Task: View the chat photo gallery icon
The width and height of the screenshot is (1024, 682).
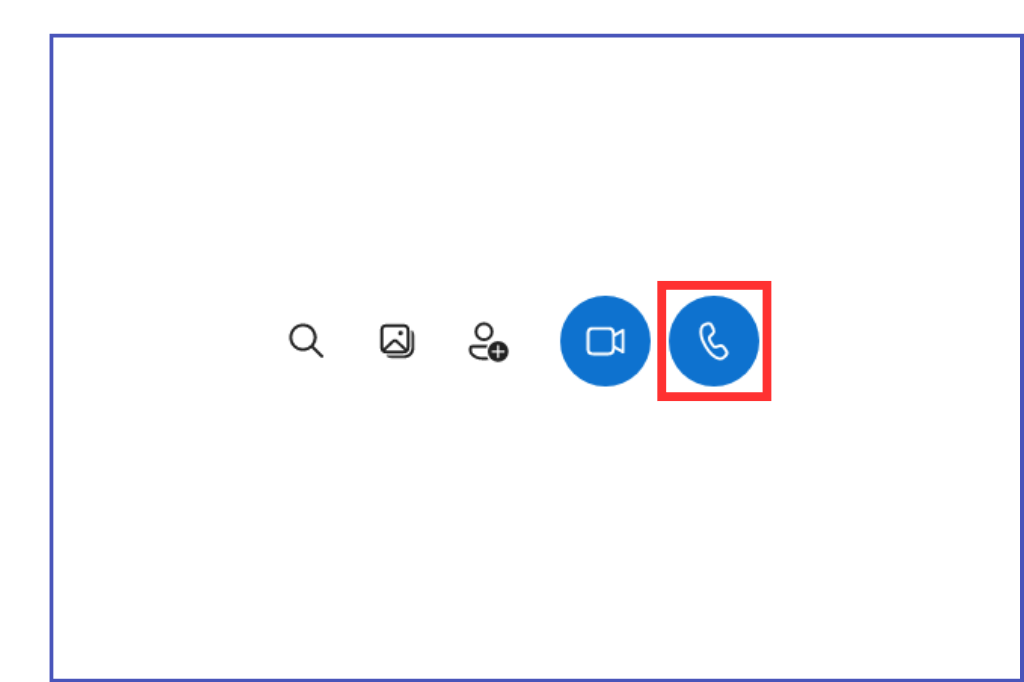Action: (x=397, y=341)
